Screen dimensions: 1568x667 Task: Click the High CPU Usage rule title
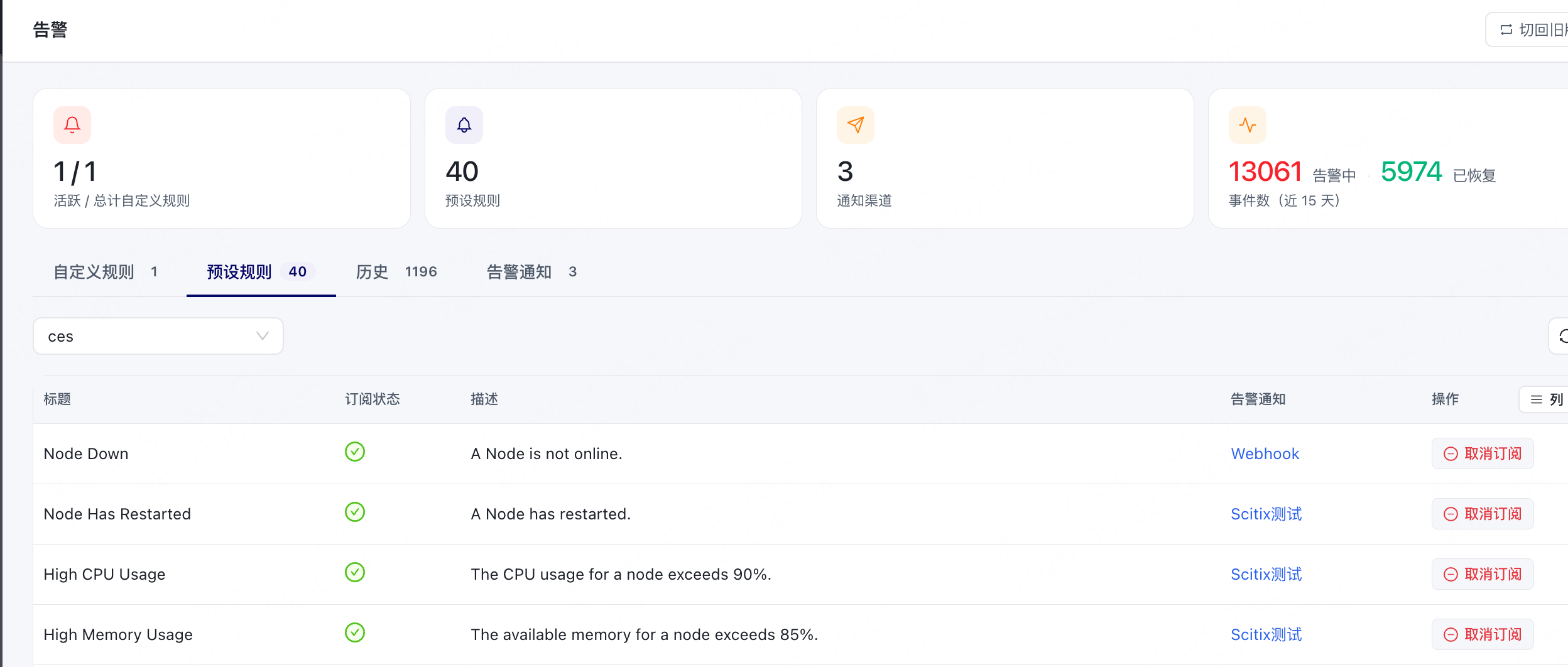pyautogui.click(x=104, y=574)
